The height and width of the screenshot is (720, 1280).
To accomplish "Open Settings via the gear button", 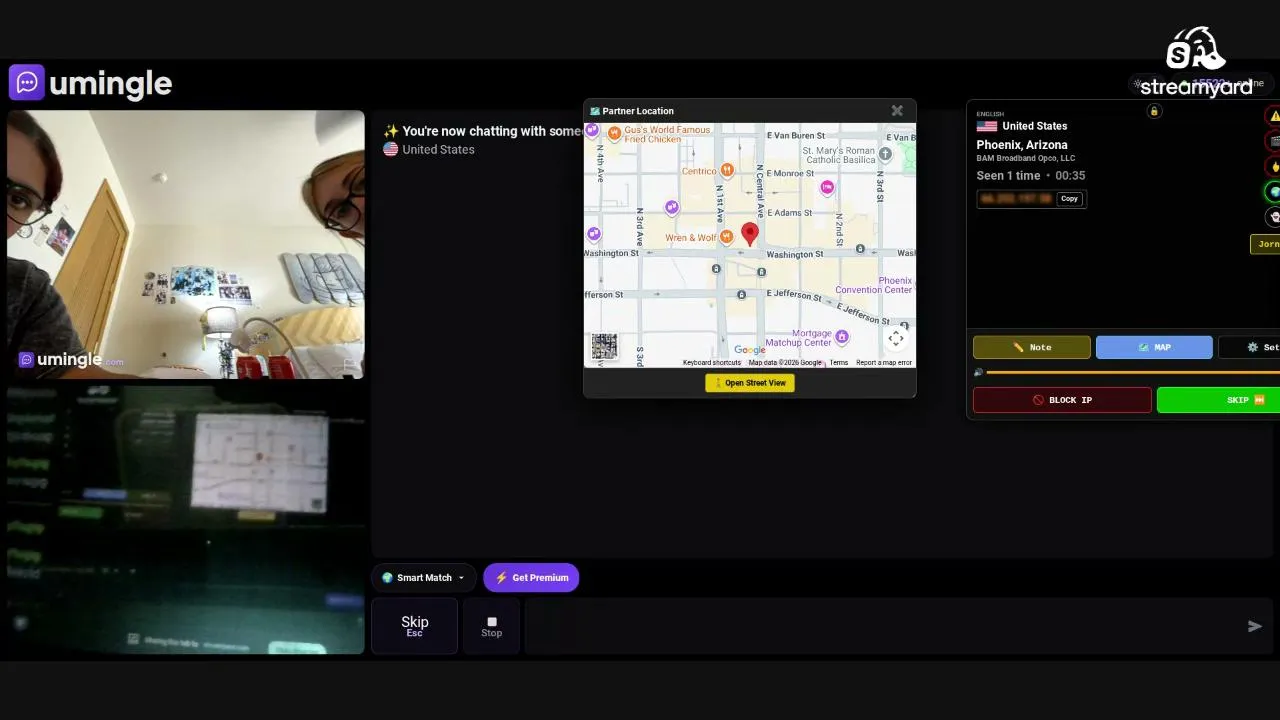I will click(1250, 348).
